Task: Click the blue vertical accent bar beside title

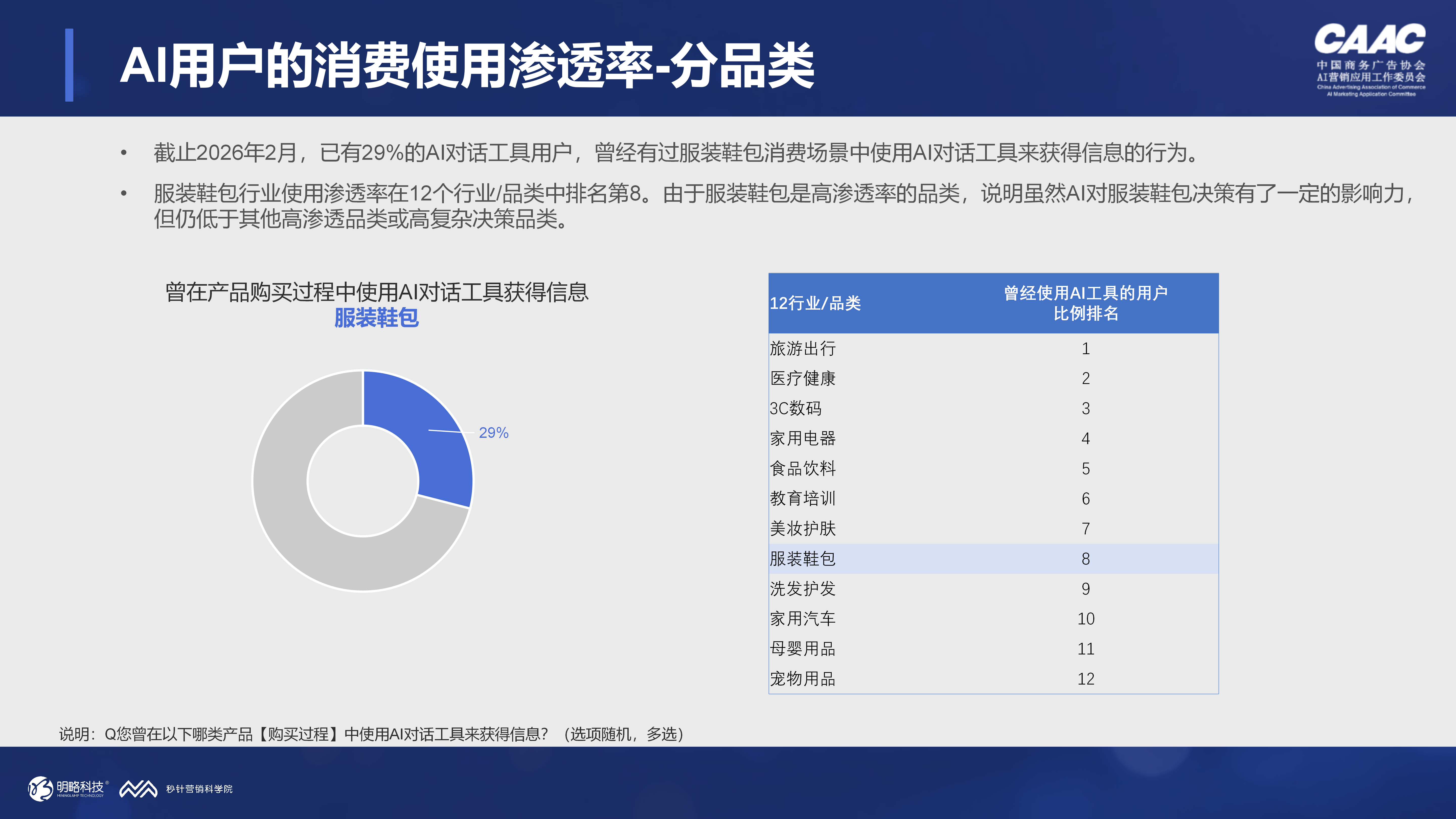Action: (69, 65)
